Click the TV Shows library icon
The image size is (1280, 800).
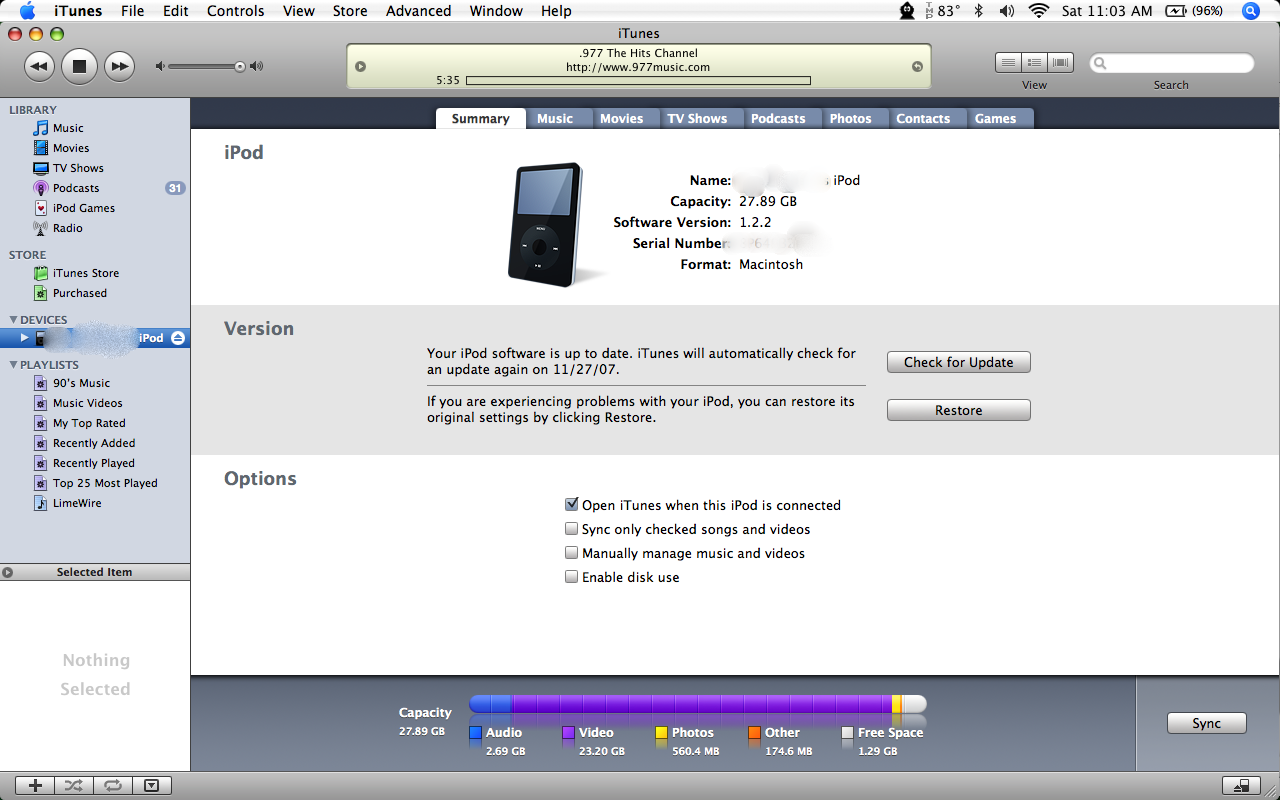point(41,168)
